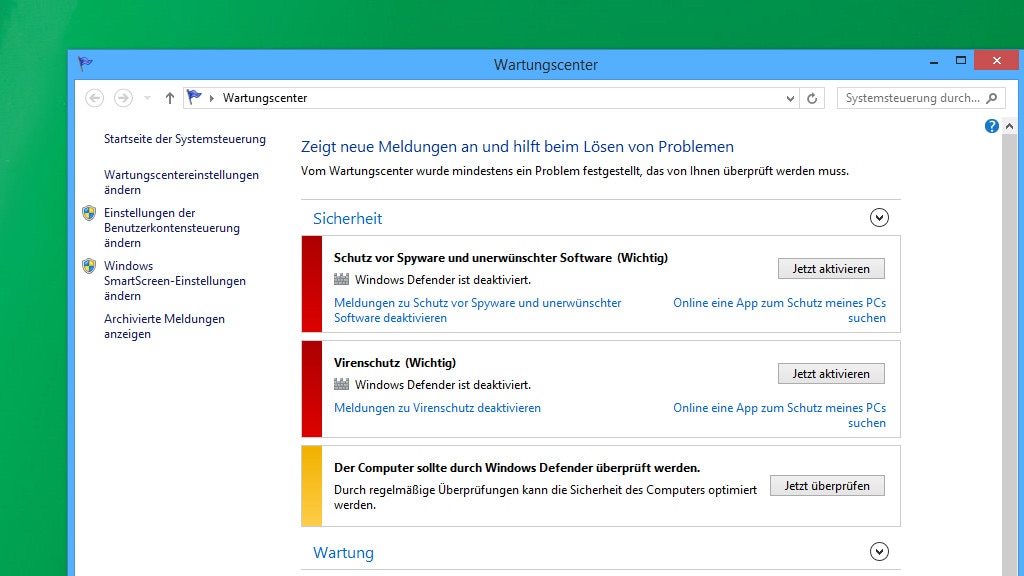The width and height of the screenshot is (1024, 576).
Task: Click the flag icon in the address bar
Action: pos(194,97)
